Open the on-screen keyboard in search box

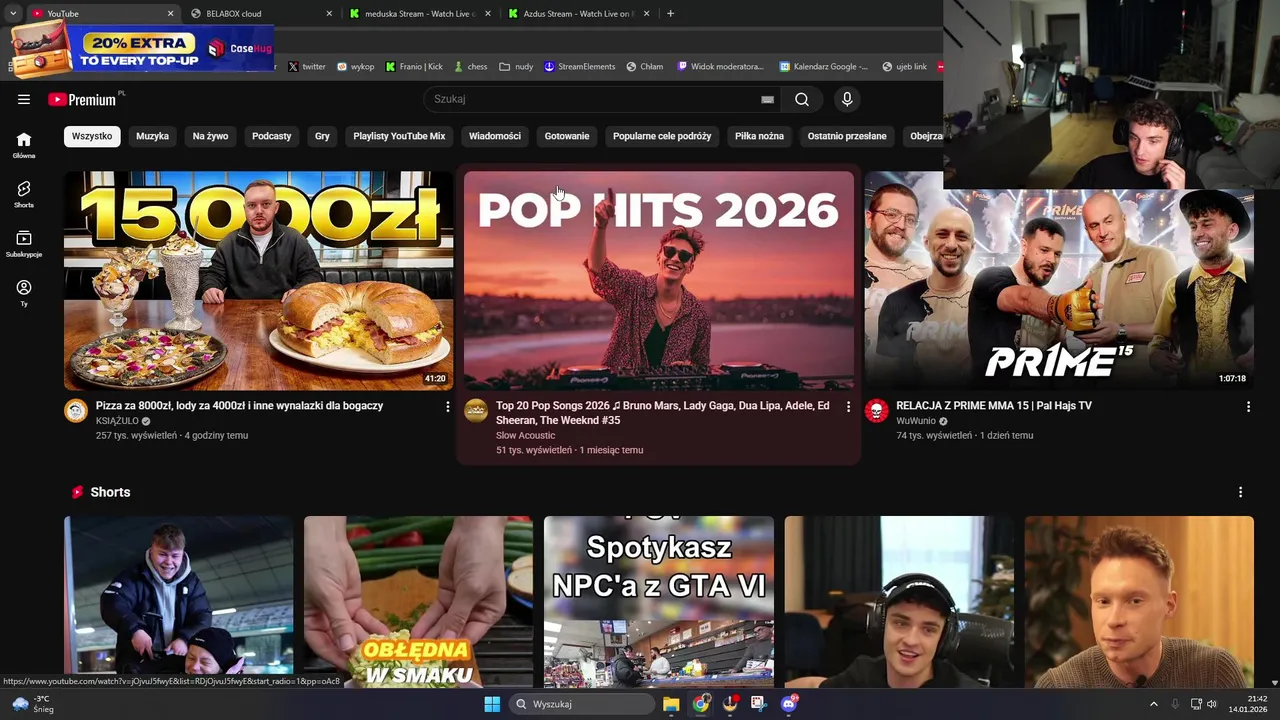tap(767, 99)
